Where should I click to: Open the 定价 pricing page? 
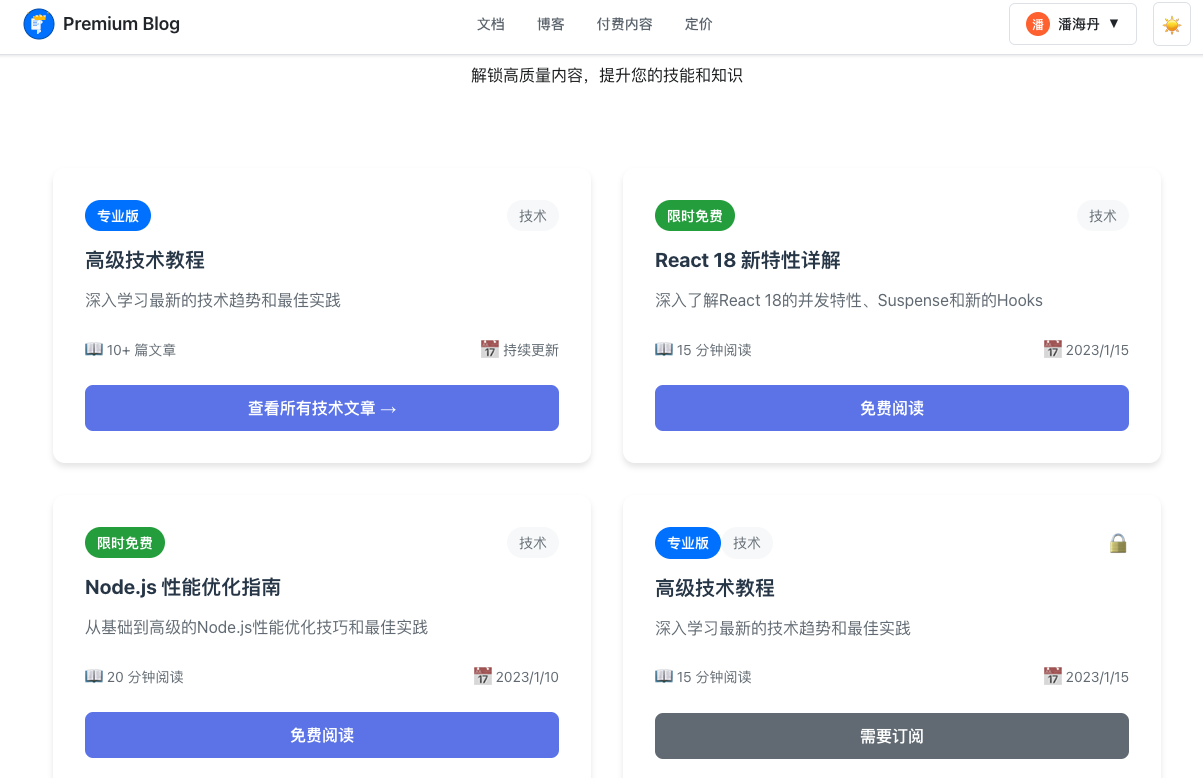(699, 24)
